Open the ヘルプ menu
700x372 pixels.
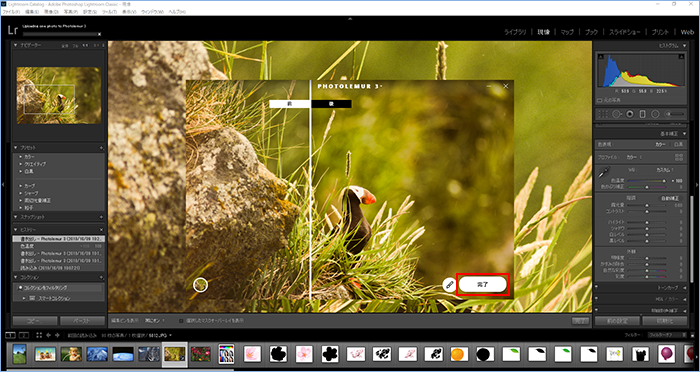pyautogui.click(x=177, y=12)
